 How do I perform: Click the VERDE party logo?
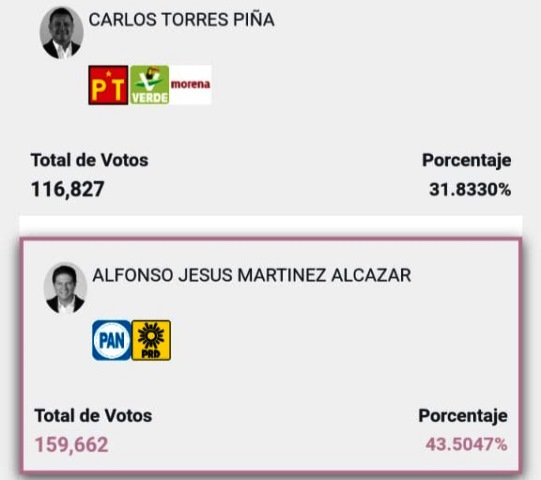point(150,85)
